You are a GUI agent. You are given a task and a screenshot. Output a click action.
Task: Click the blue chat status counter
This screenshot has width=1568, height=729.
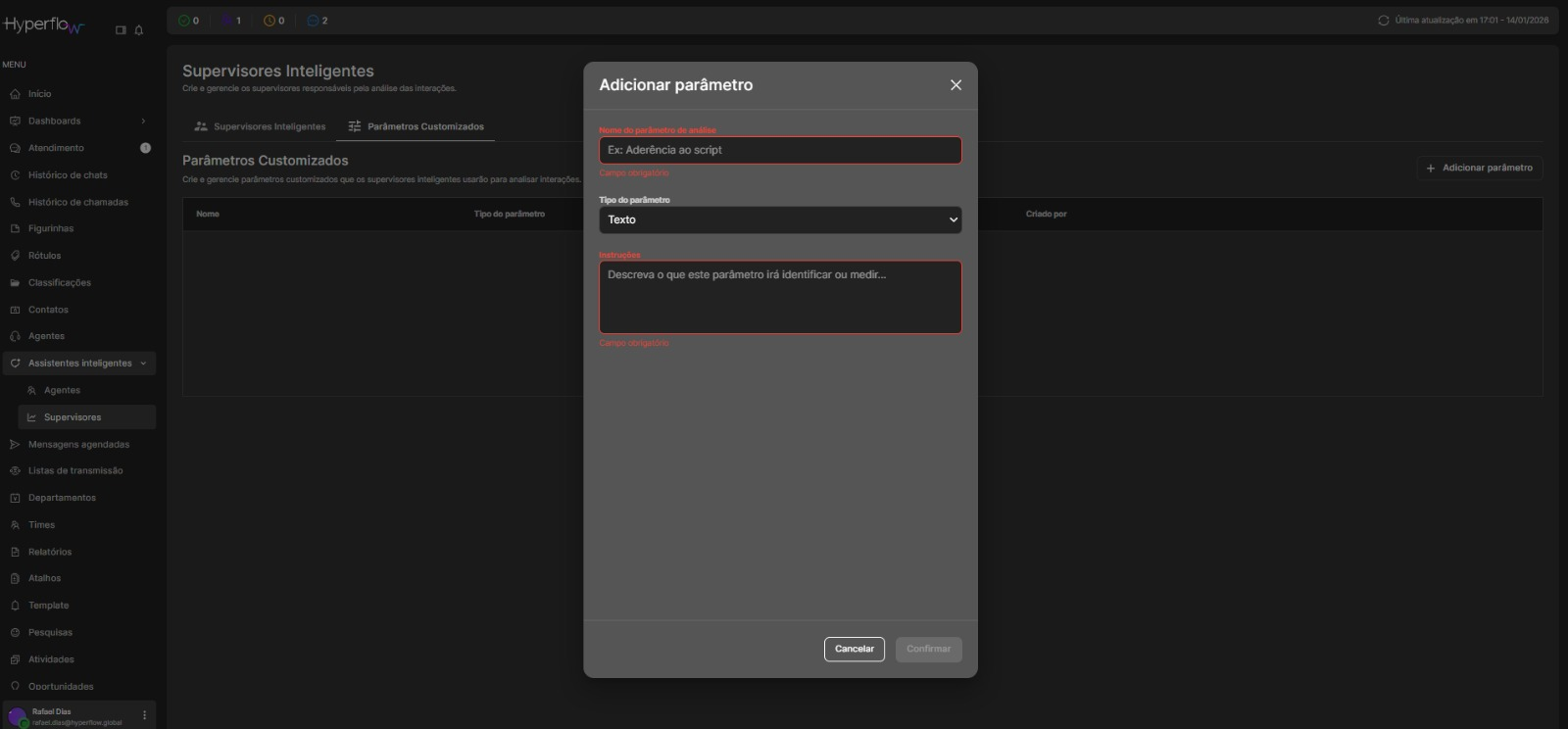(x=313, y=21)
